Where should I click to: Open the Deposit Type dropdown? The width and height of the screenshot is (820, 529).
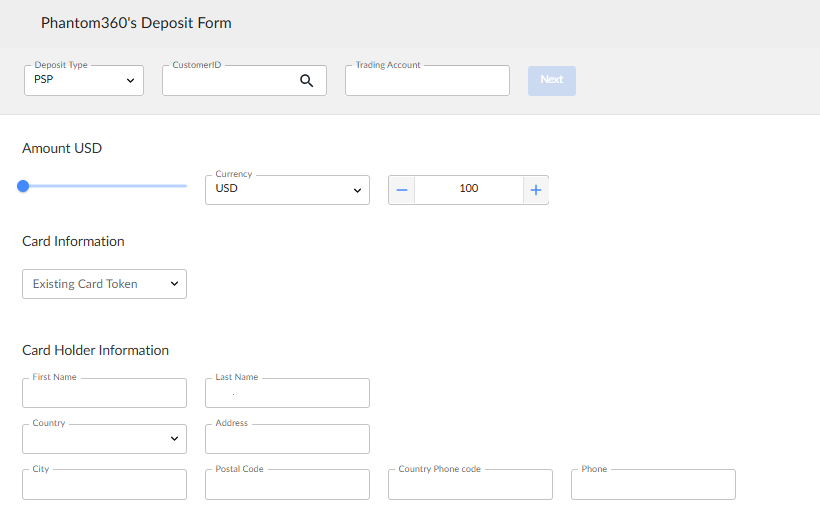click(84, 81)
